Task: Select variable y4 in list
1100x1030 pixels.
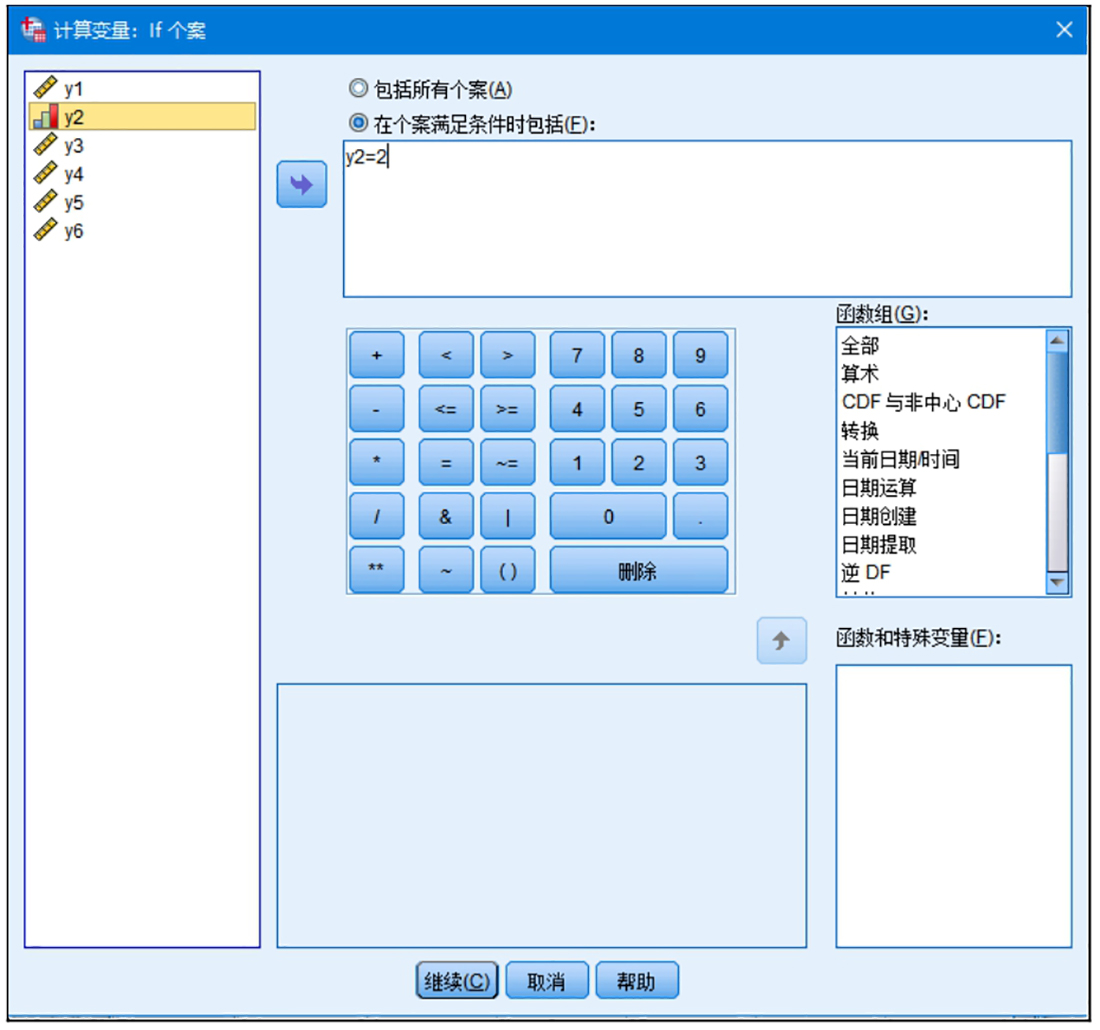Action: coord(142,173)
